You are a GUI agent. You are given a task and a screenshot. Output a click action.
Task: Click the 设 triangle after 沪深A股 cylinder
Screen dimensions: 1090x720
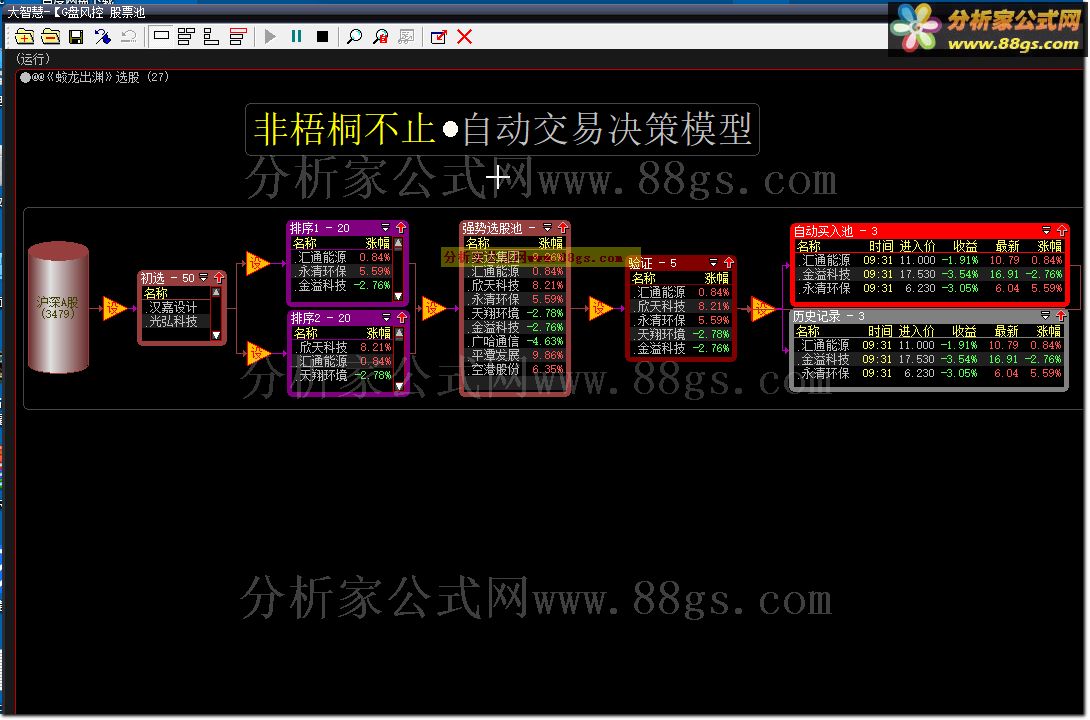113,309
